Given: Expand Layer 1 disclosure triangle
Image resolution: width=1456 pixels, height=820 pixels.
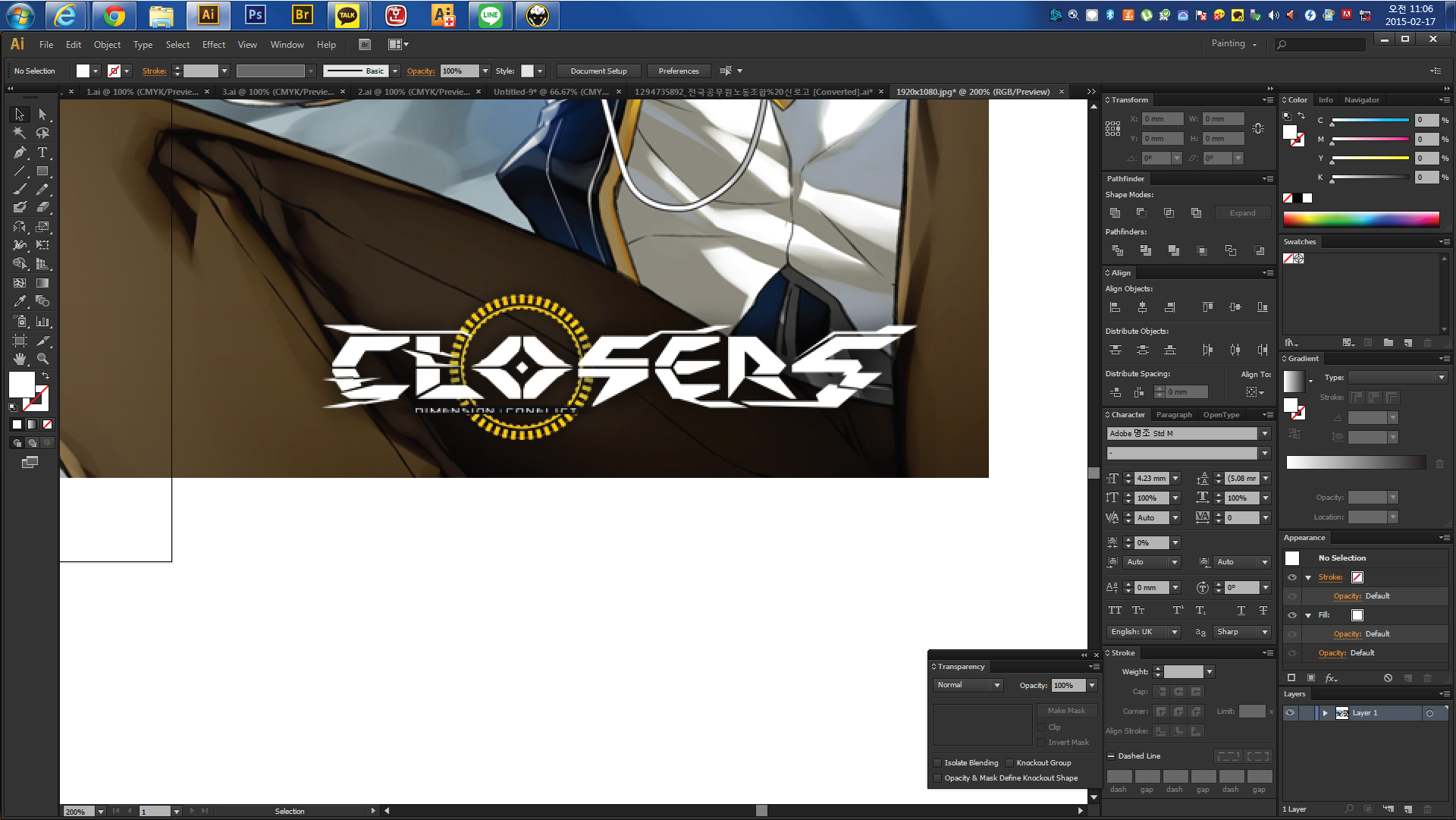Looking at the screenshot, I should coord(1325,713).
